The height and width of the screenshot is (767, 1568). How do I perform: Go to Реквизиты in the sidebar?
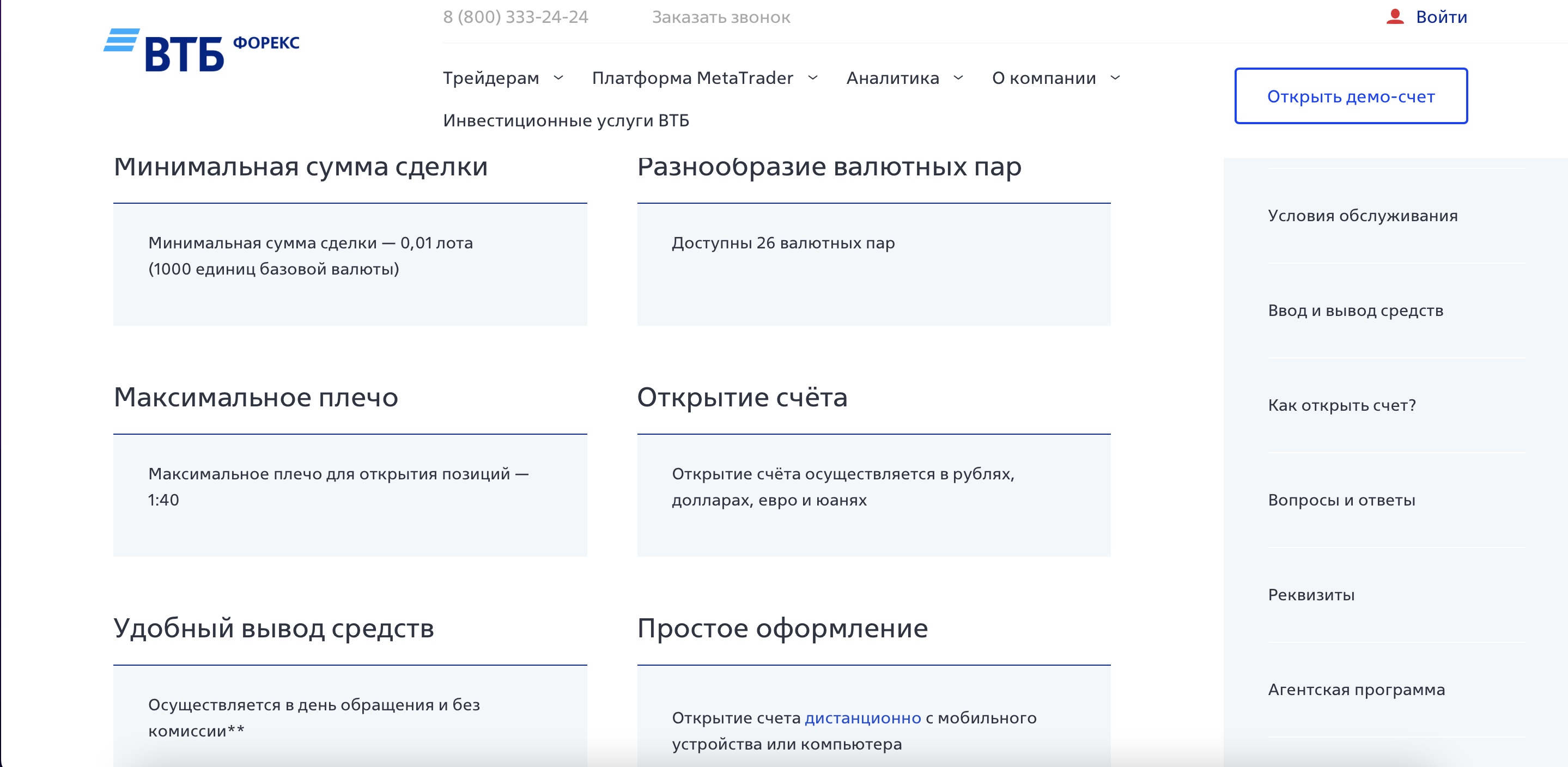(x=1311, y=595)
